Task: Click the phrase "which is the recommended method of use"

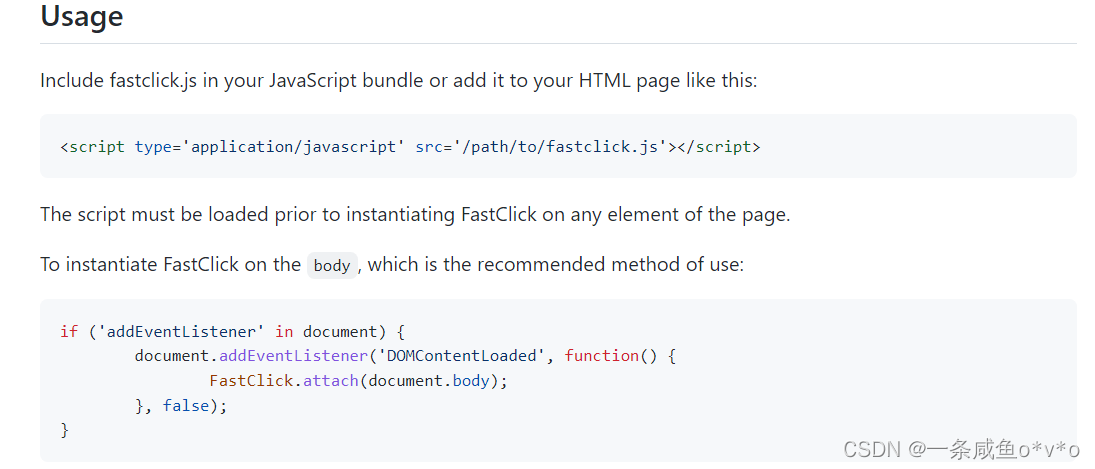Action: point(552,265)
